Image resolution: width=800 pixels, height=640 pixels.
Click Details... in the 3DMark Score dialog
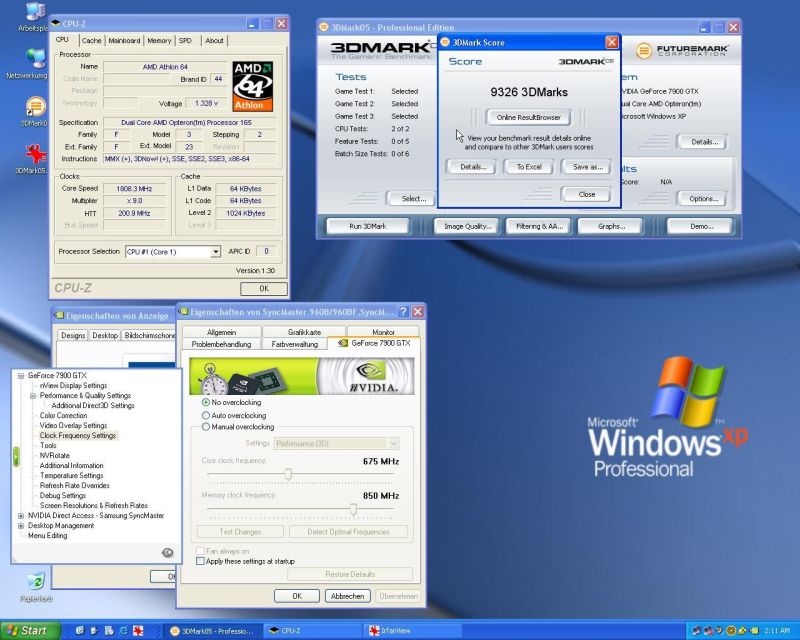click(x=472, y=167)
